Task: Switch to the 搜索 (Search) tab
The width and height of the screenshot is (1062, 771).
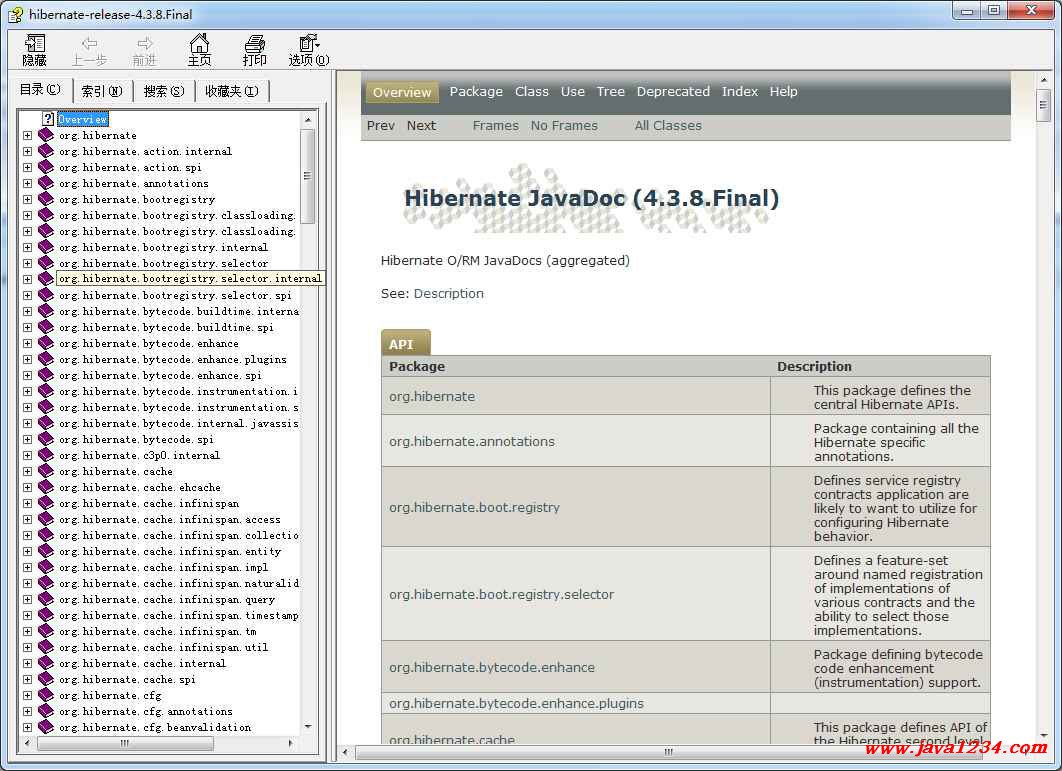Action: (164, 91)
